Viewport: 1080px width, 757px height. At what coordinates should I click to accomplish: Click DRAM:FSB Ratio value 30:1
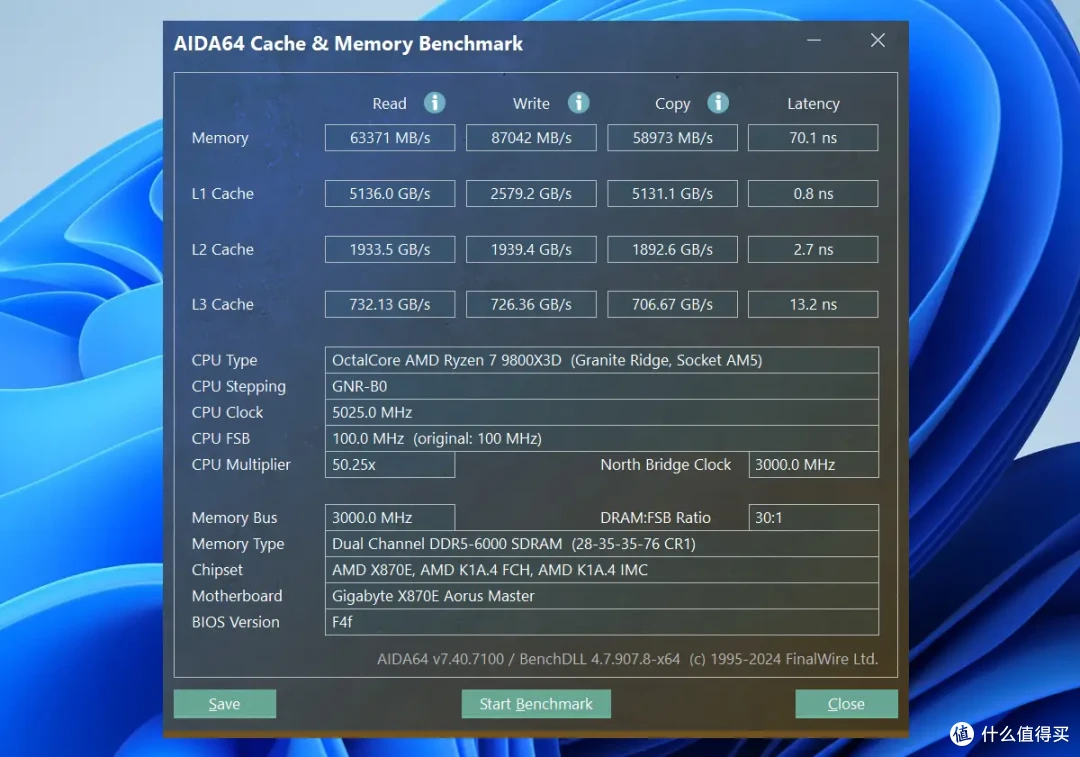click(813, 517)
